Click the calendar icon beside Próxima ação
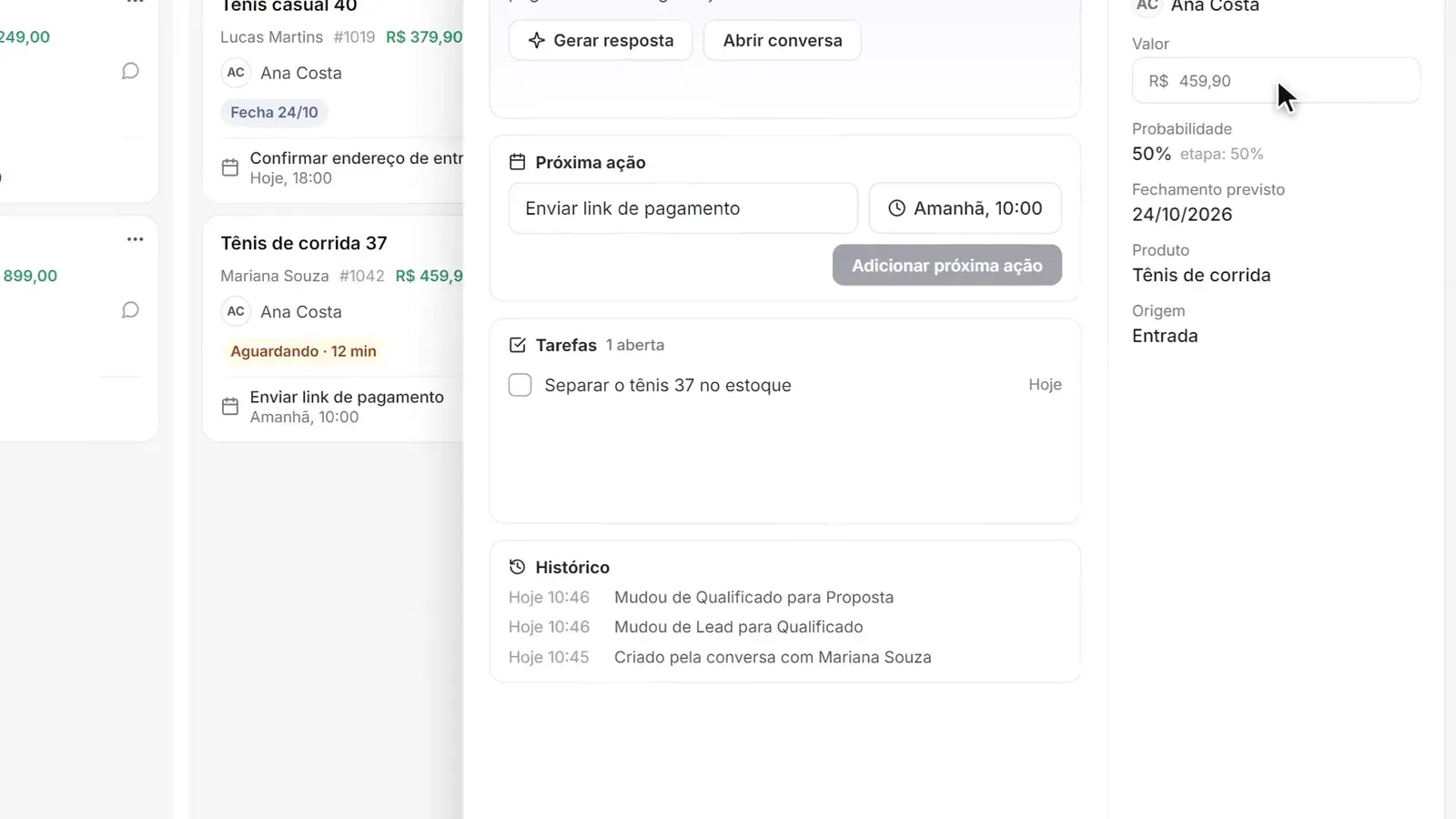 coord(517,162)
